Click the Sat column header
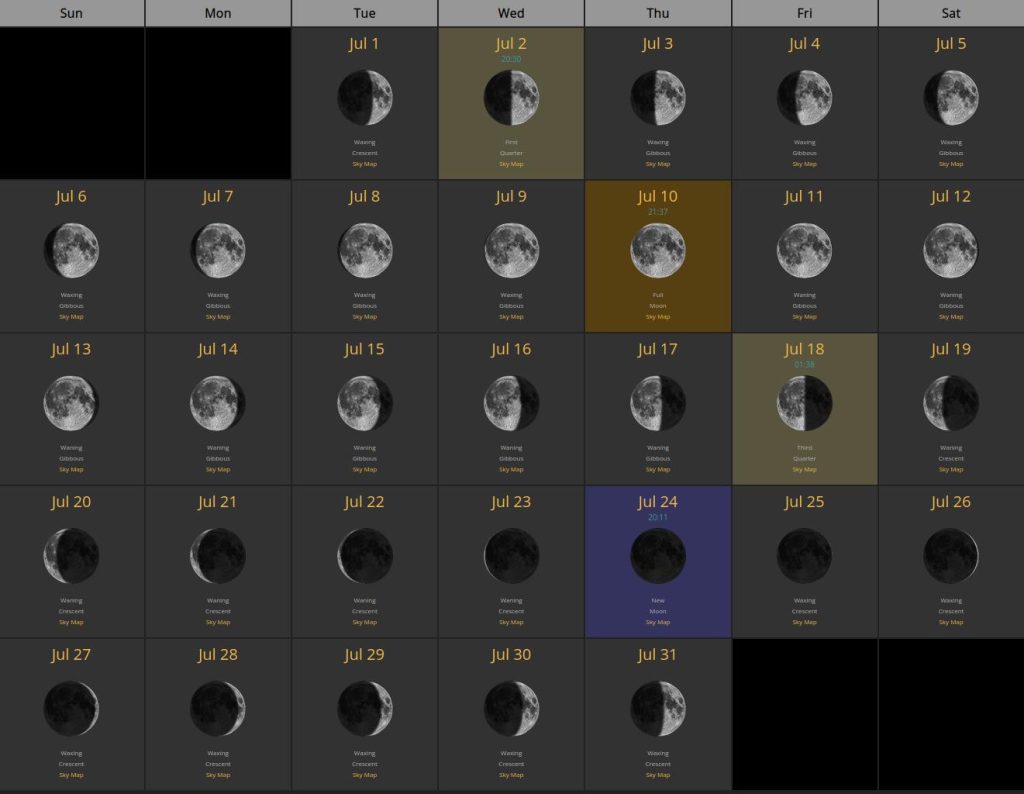 (x=951, y=13)
